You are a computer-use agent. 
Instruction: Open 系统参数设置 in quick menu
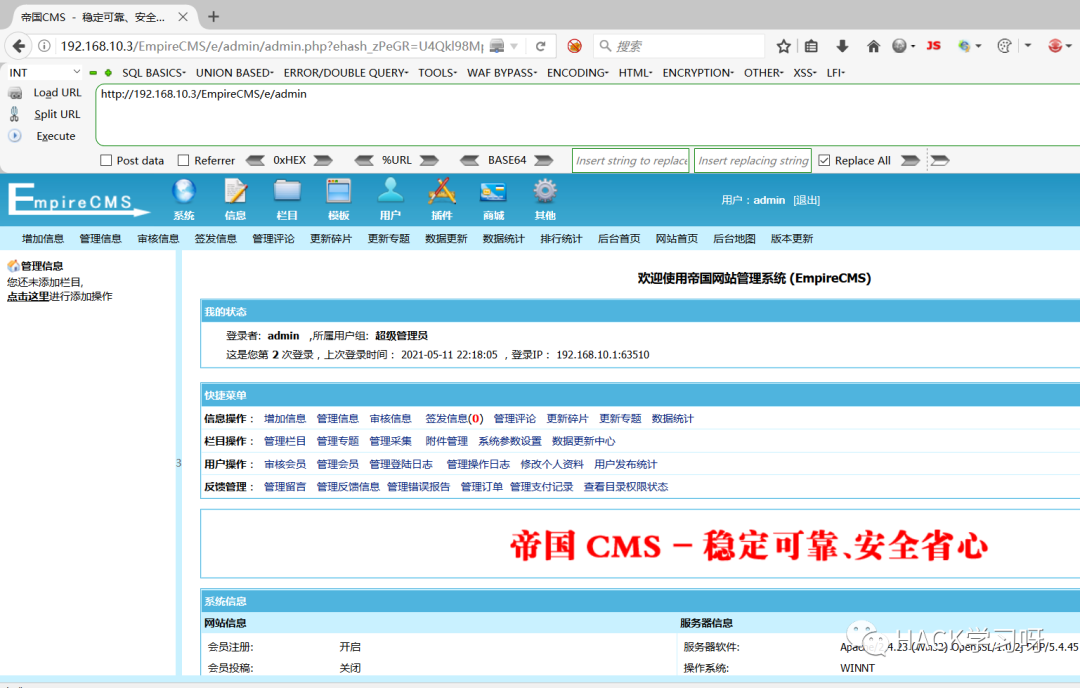coord(510,441)
